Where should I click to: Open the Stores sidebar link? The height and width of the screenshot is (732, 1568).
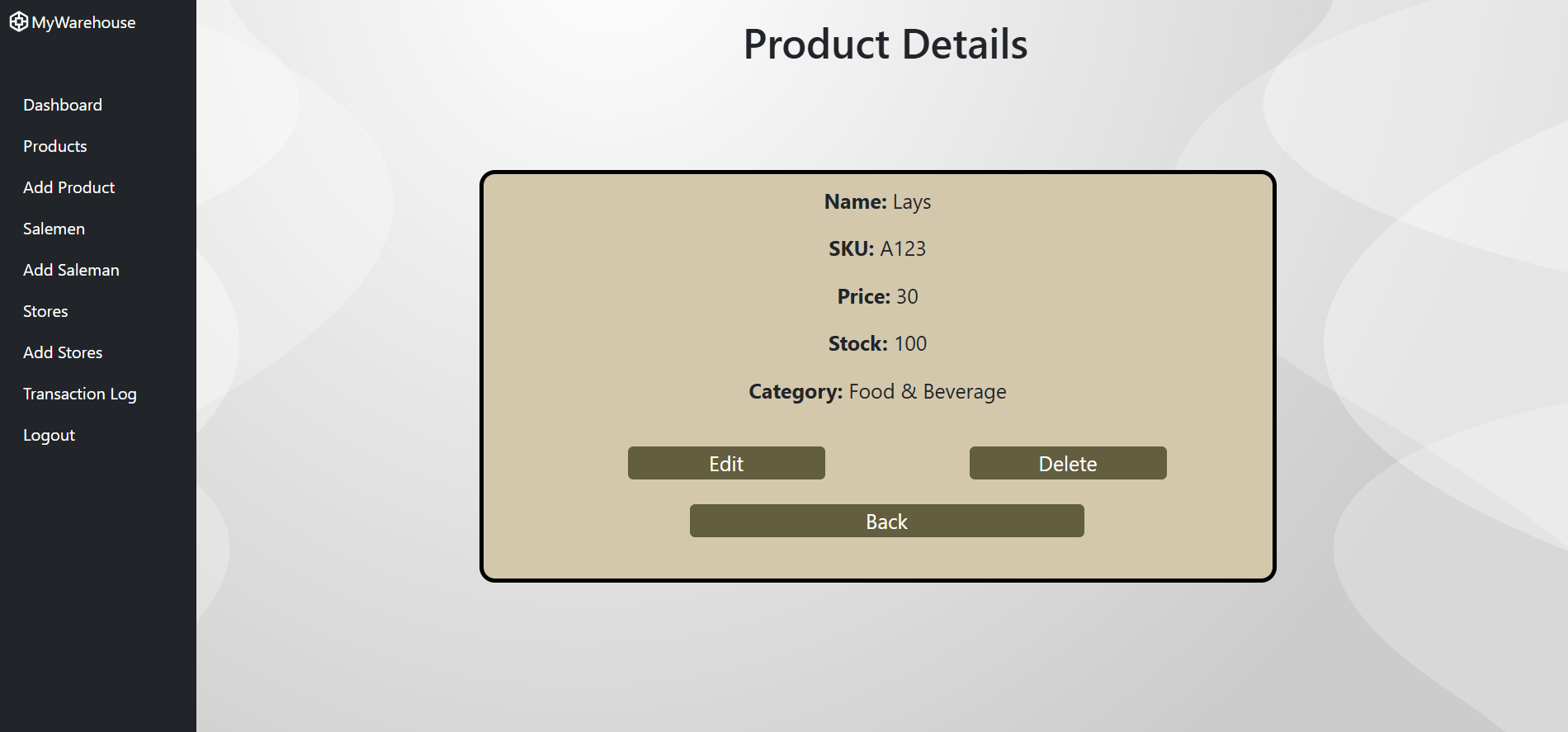coord(45,311)
